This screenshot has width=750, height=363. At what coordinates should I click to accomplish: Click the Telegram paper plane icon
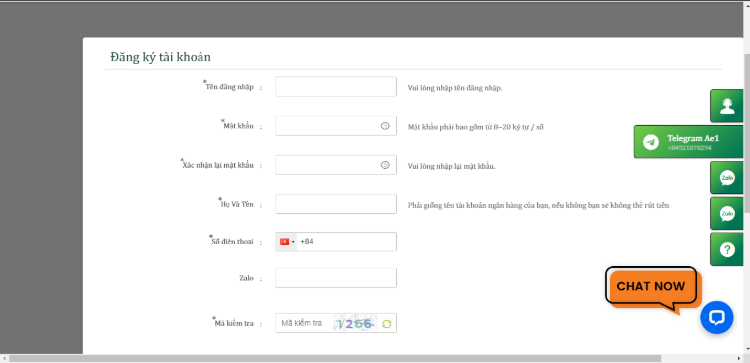[651, 142]
